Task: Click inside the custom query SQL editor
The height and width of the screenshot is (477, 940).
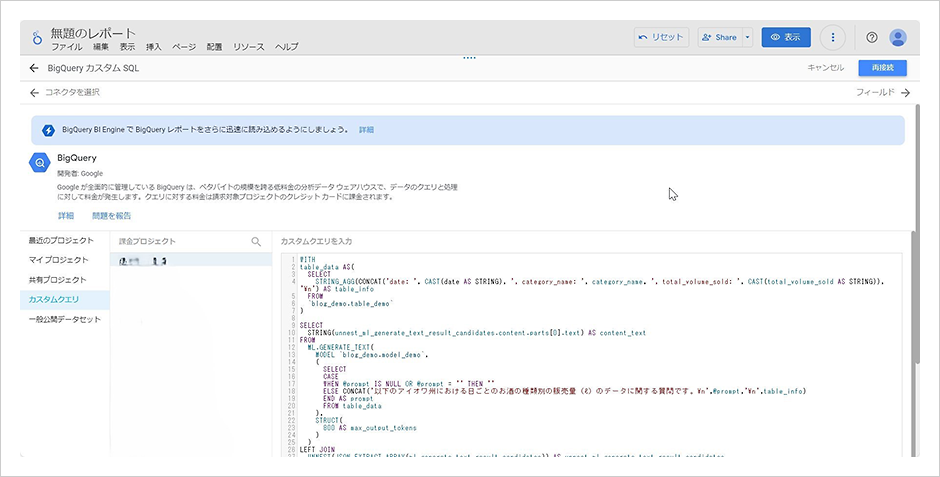Action: coord(593,355)
